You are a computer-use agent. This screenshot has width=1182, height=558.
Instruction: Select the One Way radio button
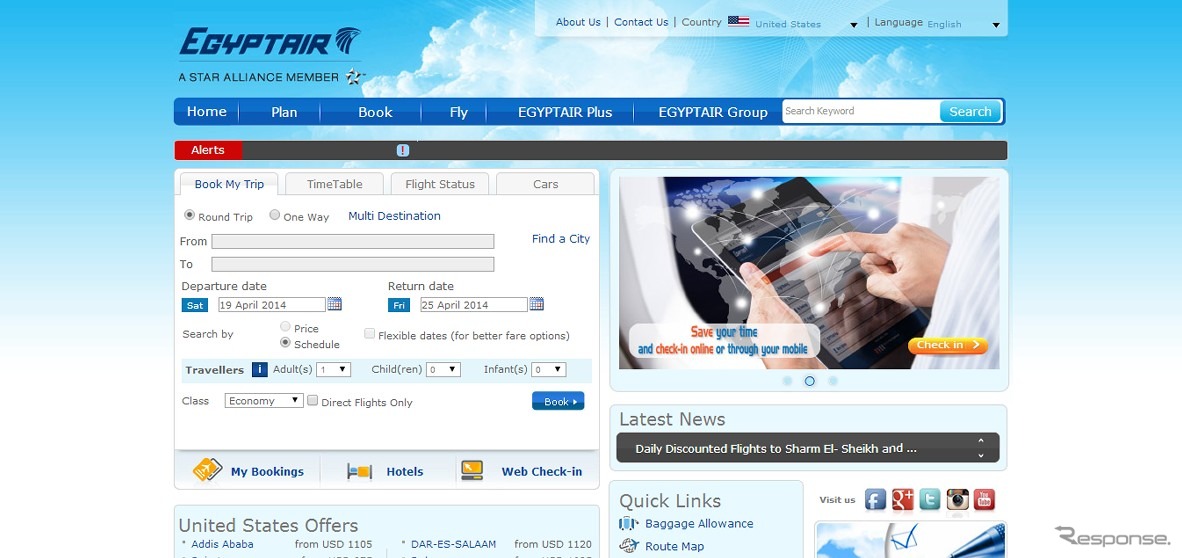274,215
